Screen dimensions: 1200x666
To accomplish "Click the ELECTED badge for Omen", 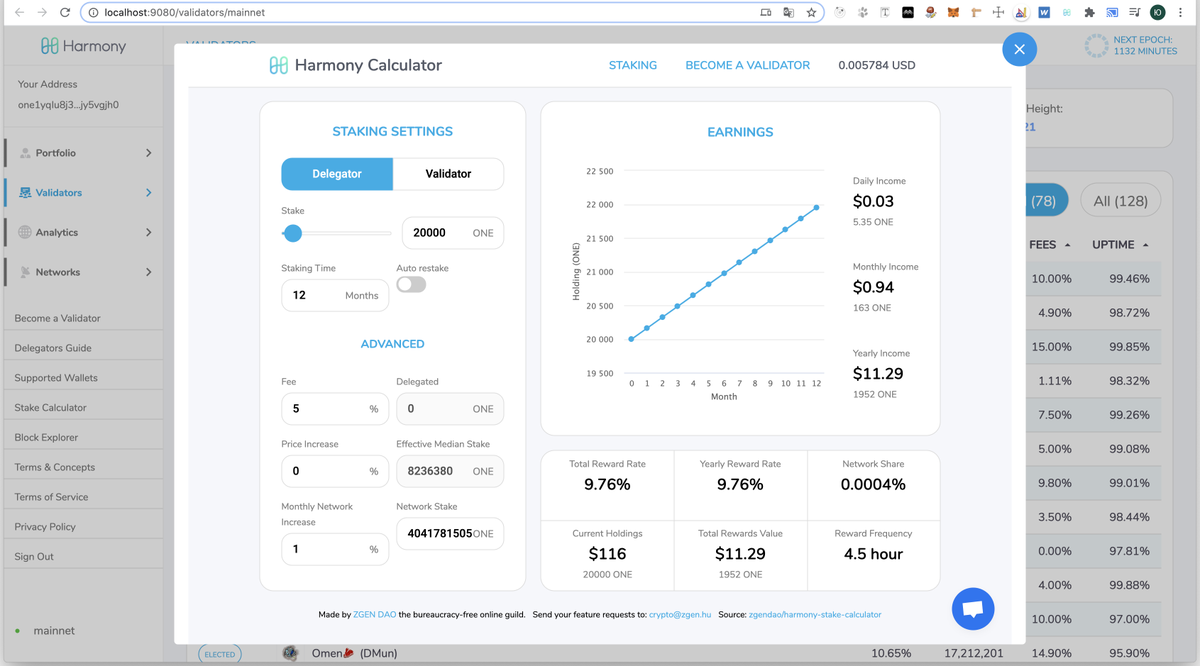I will coord(219,654).
